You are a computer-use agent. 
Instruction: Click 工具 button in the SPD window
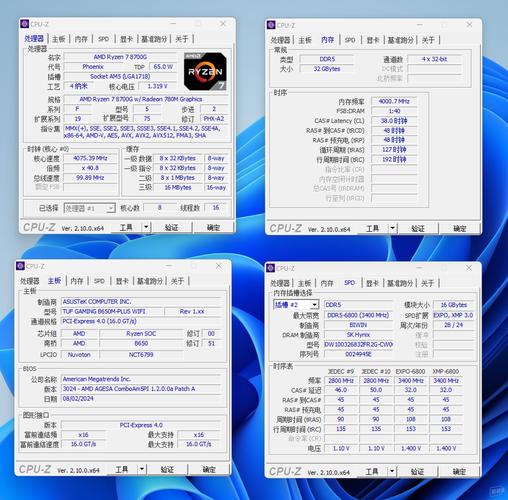tap(372, 471)
